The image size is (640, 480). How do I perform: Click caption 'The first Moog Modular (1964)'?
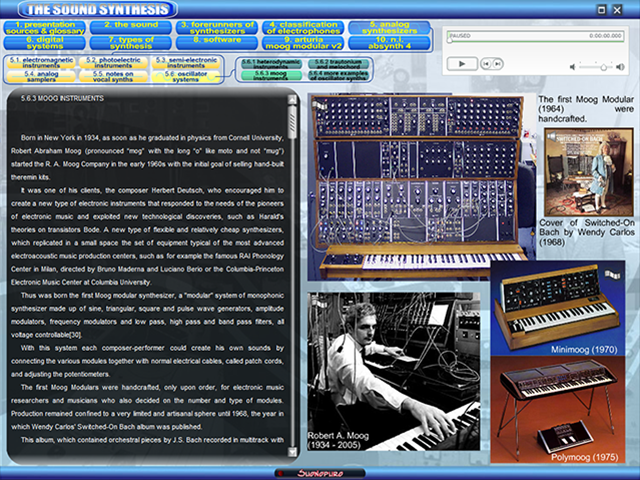586,109
